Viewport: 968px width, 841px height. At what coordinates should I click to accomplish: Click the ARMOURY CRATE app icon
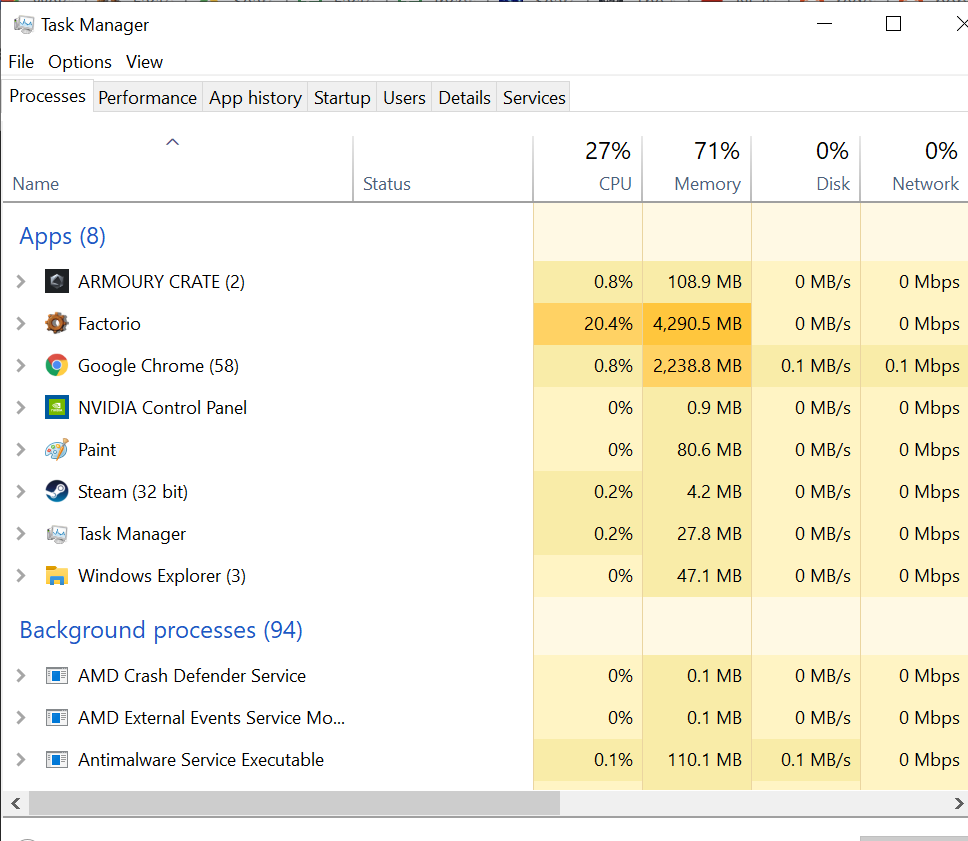[57, 282]
